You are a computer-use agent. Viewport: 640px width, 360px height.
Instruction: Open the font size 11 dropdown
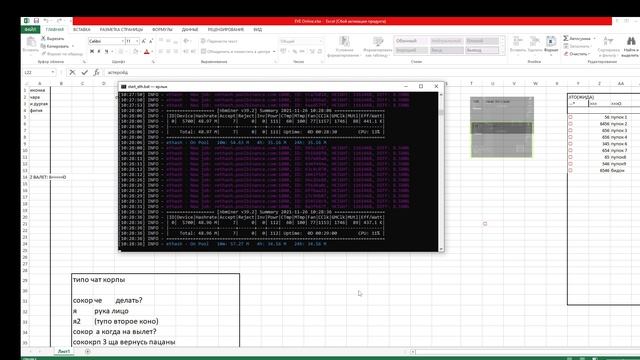click(137, 41)
